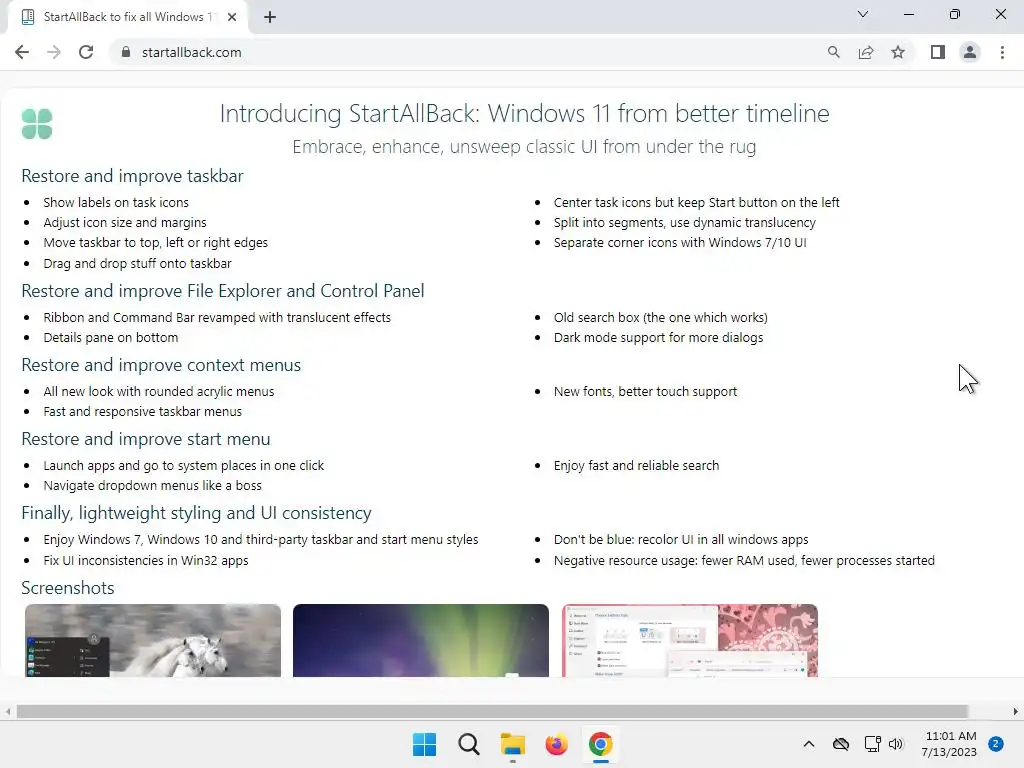
Task: Click "Separate corner icons with Windows 7/10 UI"
Action: (x=680, y=242)
